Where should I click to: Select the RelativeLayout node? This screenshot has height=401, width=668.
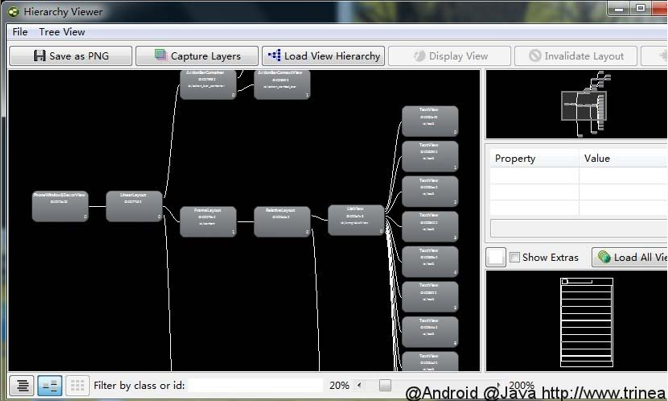point(282,222)
